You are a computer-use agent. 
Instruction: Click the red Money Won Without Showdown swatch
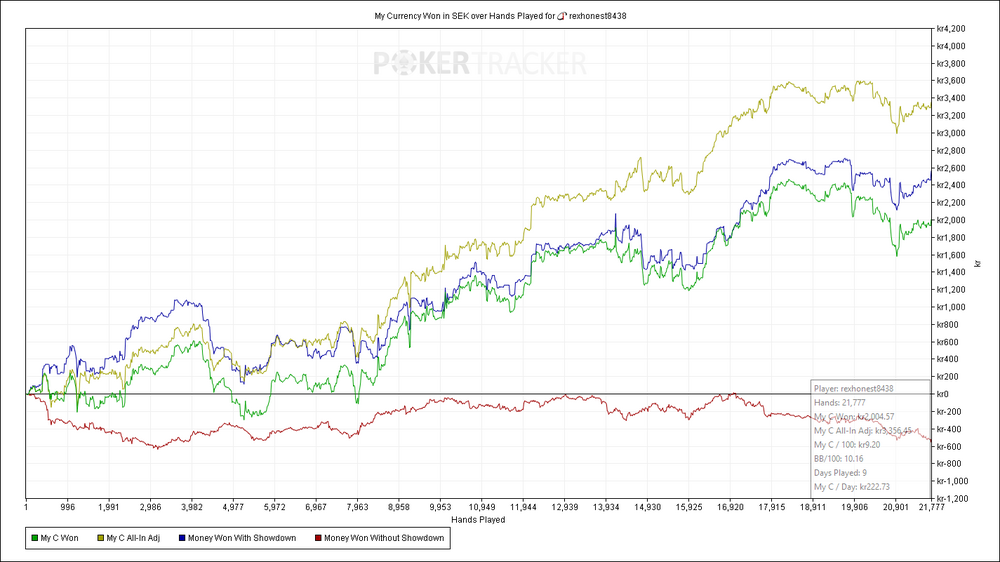click(318, 538)
